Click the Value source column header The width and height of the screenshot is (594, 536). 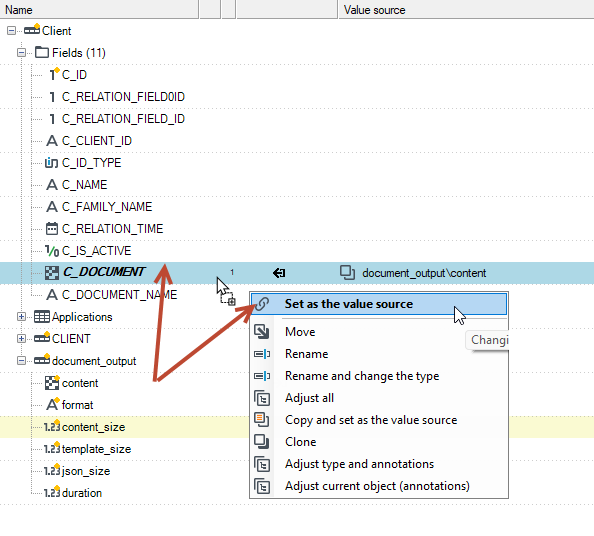coord(466,9)
